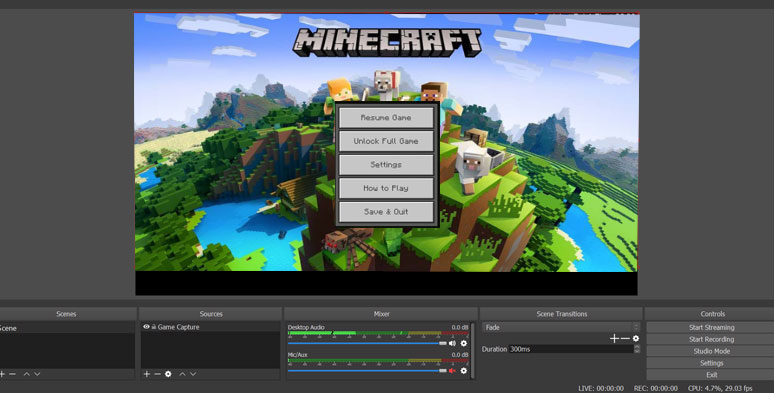Click the Start Recording button
The height and width of the screenshot is (393, 774).
click(711, 339)
